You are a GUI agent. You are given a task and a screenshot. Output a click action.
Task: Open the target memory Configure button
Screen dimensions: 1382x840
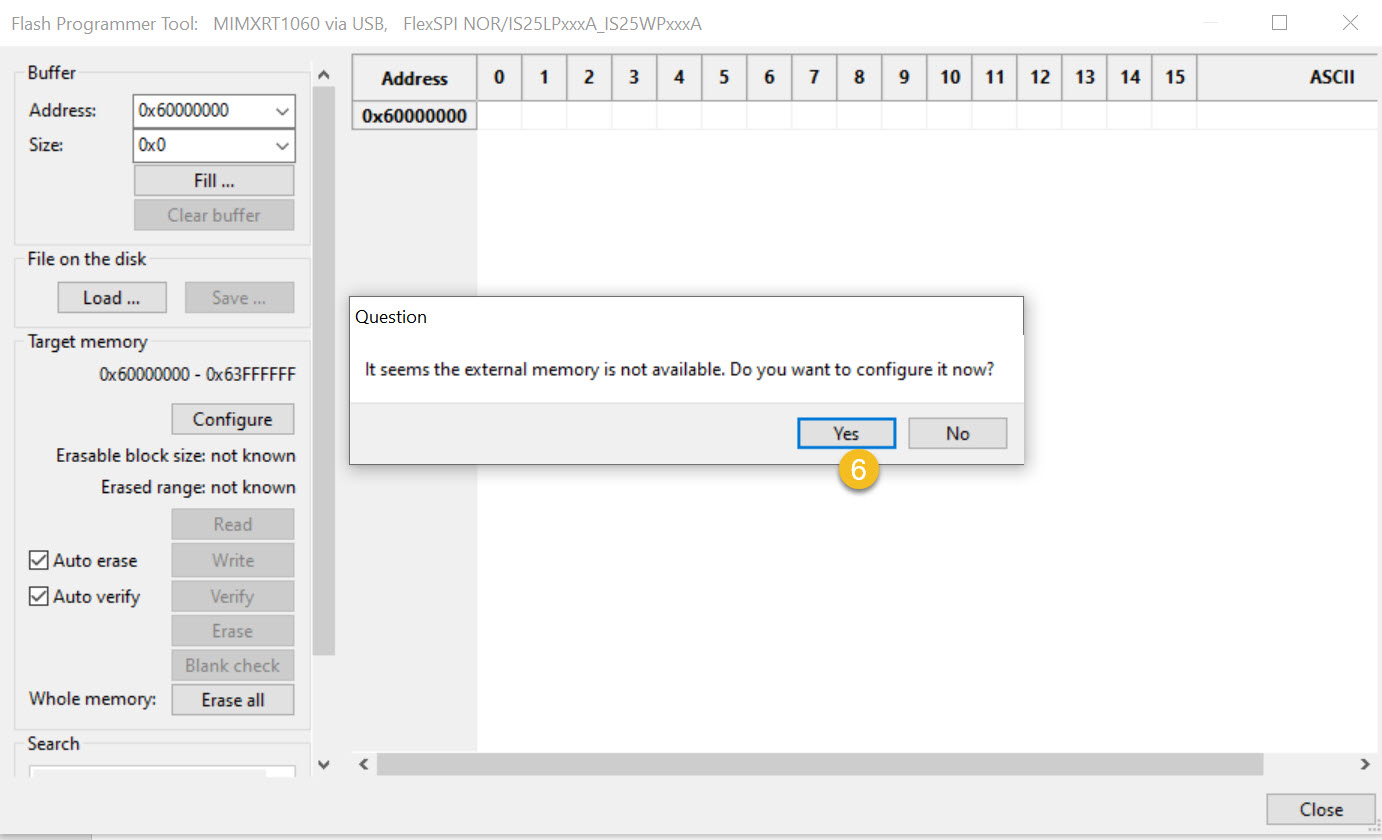click(x=233, y=419)
